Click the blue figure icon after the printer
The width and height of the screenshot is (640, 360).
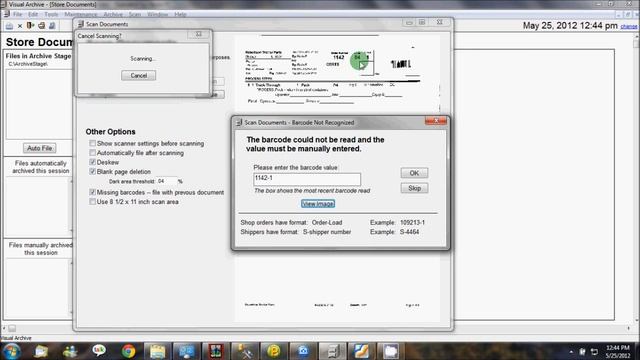[x=52, y=25]
